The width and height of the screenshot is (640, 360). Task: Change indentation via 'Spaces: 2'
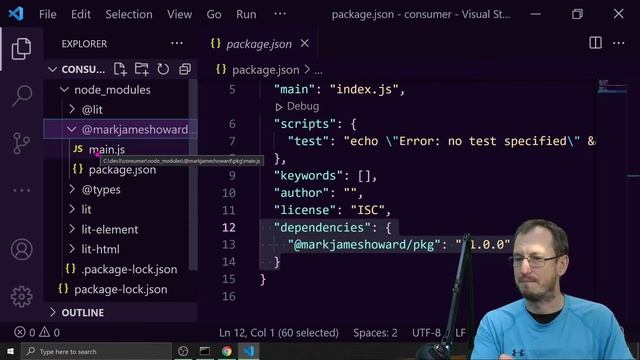tap(376, 333)
